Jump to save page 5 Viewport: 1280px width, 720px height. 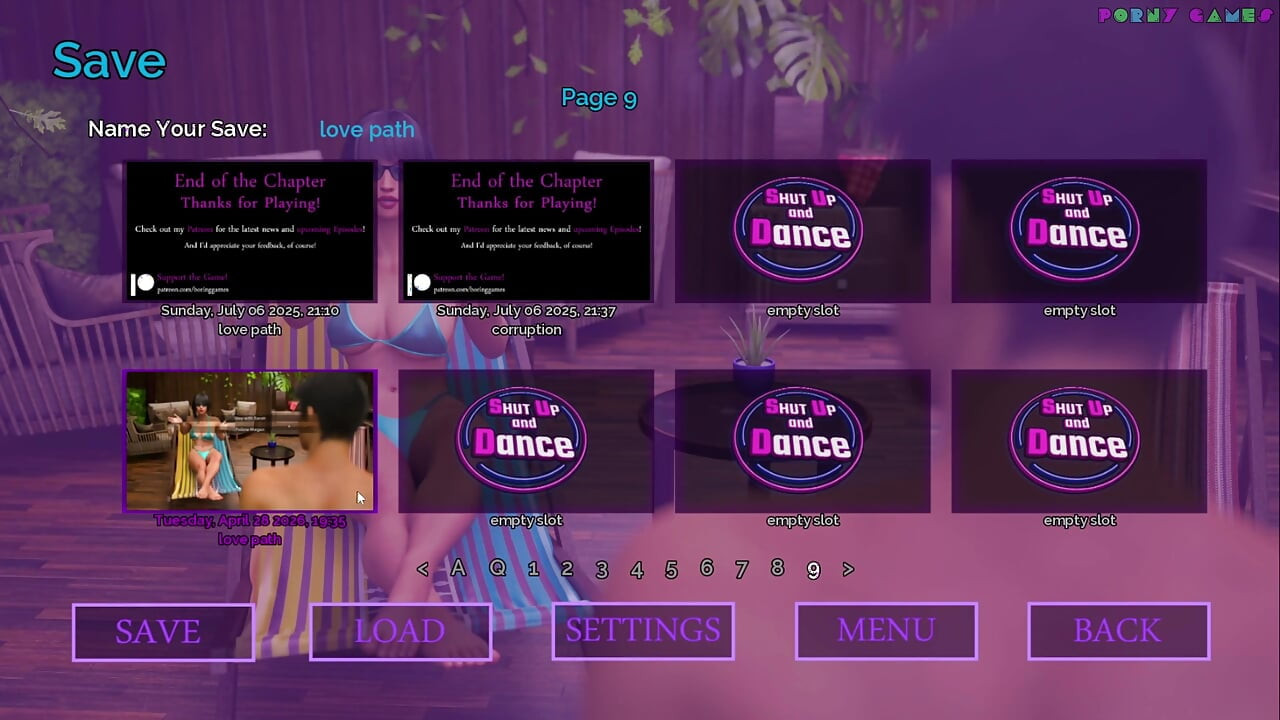tap(671, 570)
